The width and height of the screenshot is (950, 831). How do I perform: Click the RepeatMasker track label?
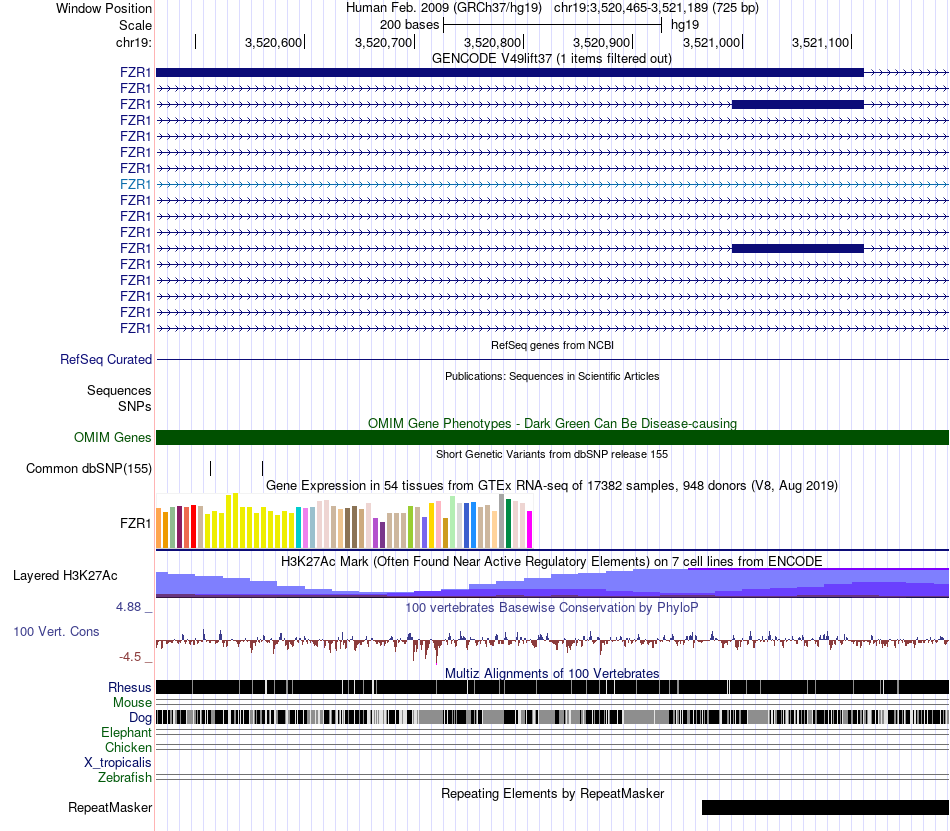click(x=110, y=807)
